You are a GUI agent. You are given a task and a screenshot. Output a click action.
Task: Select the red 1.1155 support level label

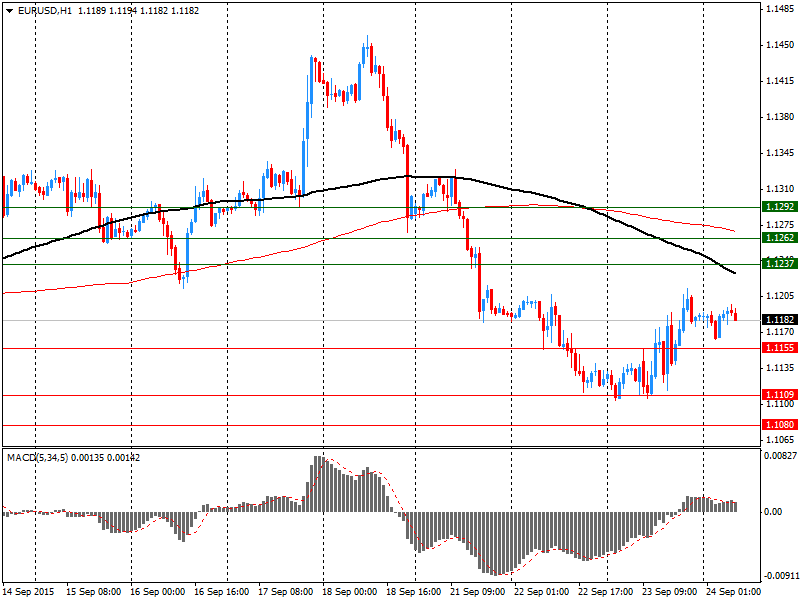click(x=780, y=348)
